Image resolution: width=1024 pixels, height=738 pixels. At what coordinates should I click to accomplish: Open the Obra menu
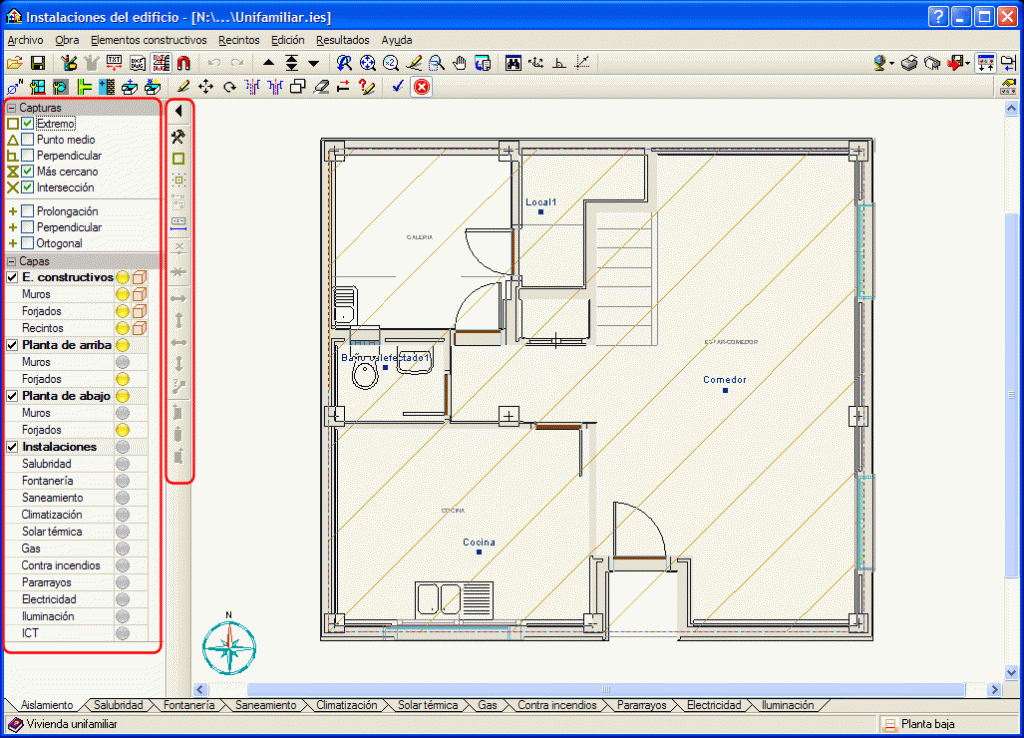[x=67, y=40]
